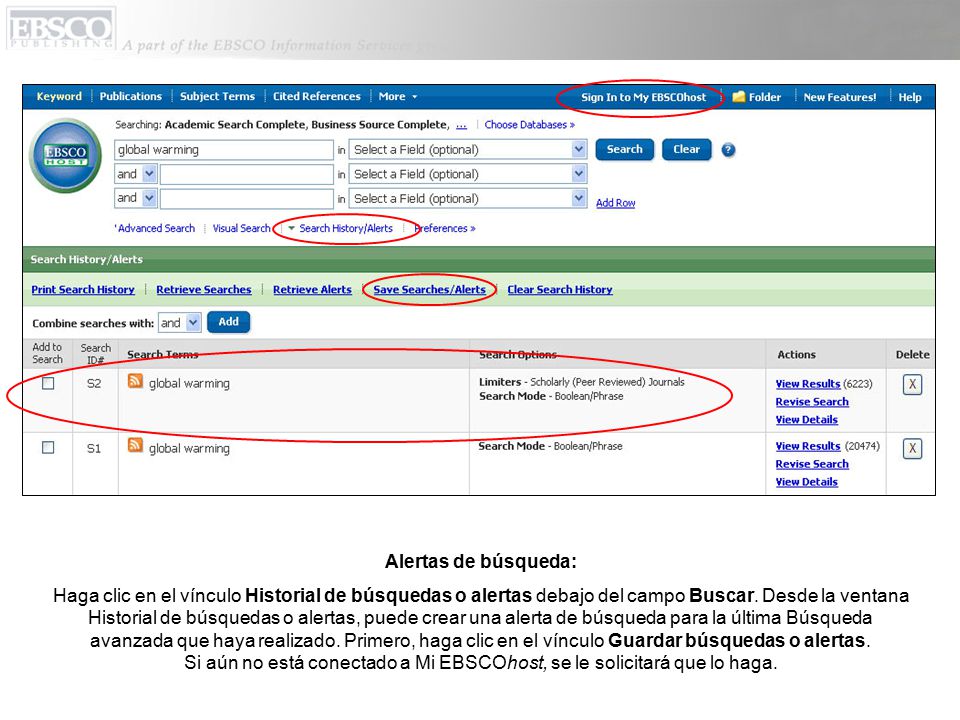The height and width of the screenshot is (720, 960).
Task: Click the Add Row link
Action: (615, 203)
